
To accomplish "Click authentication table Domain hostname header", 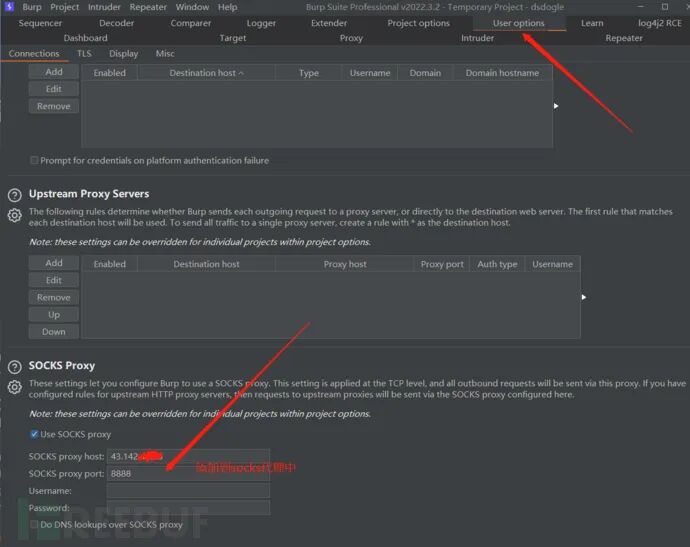I will pos(502,73).
